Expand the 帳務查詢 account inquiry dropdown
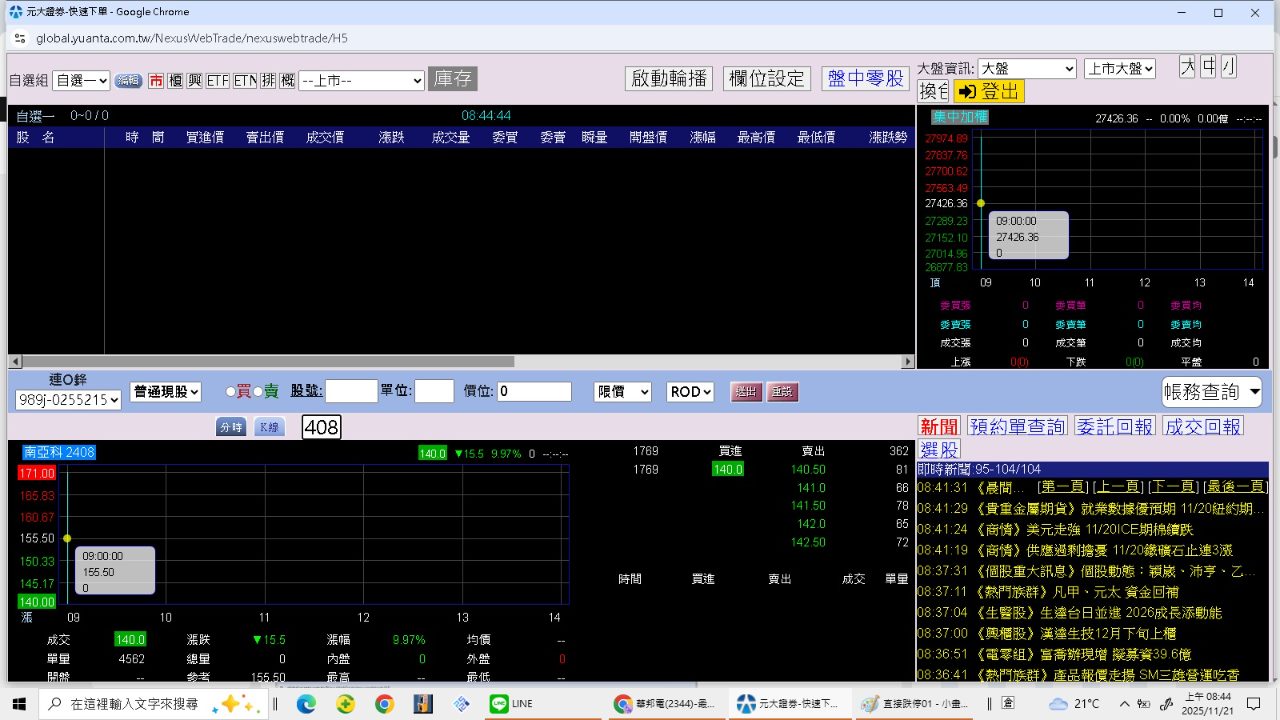Screen dimensions: 1280x720 click(x=1211, y=392)
